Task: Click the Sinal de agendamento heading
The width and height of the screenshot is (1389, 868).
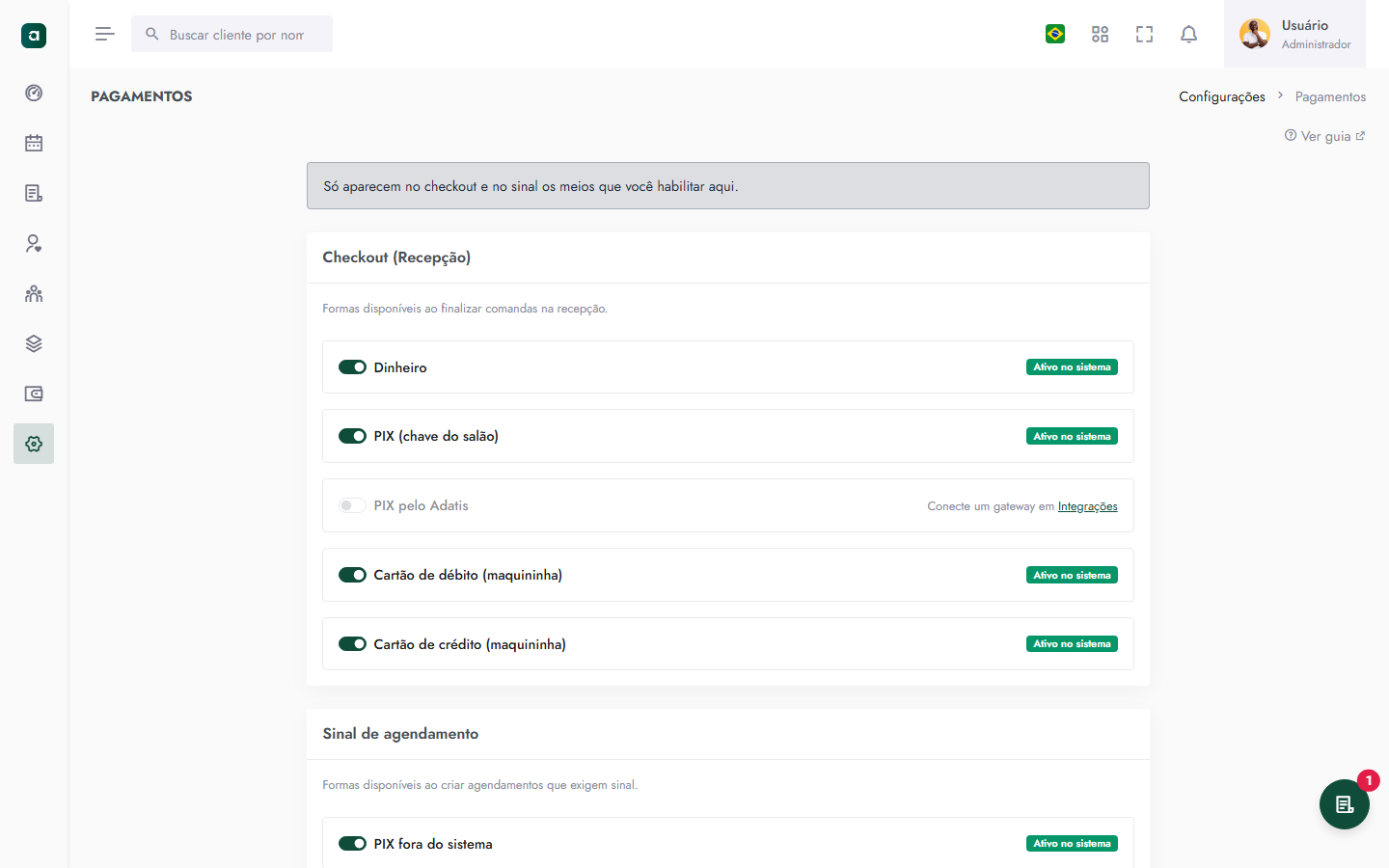Action: click(x=400, y=734)
